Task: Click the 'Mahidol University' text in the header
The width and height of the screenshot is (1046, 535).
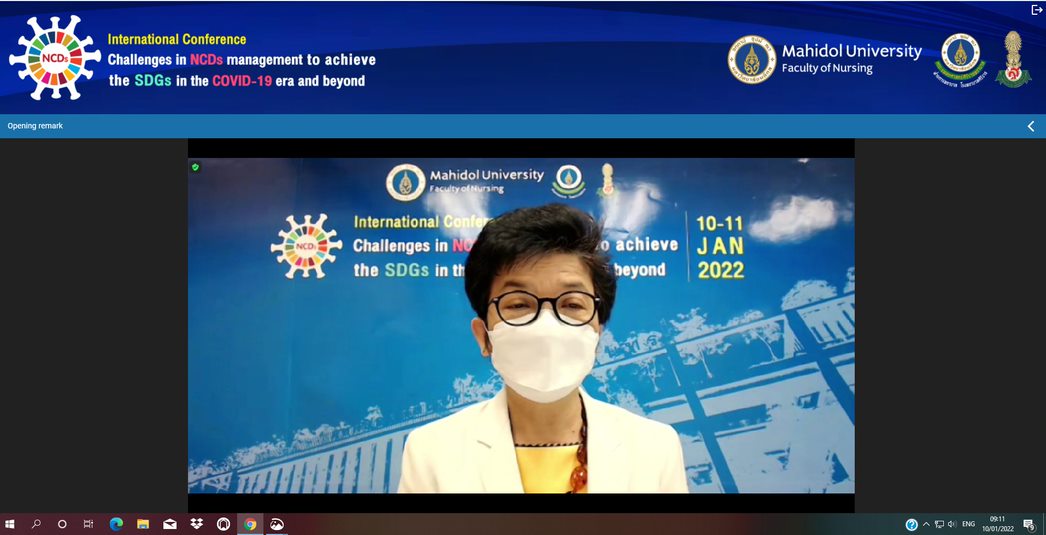Action: [x=852, y=51]
